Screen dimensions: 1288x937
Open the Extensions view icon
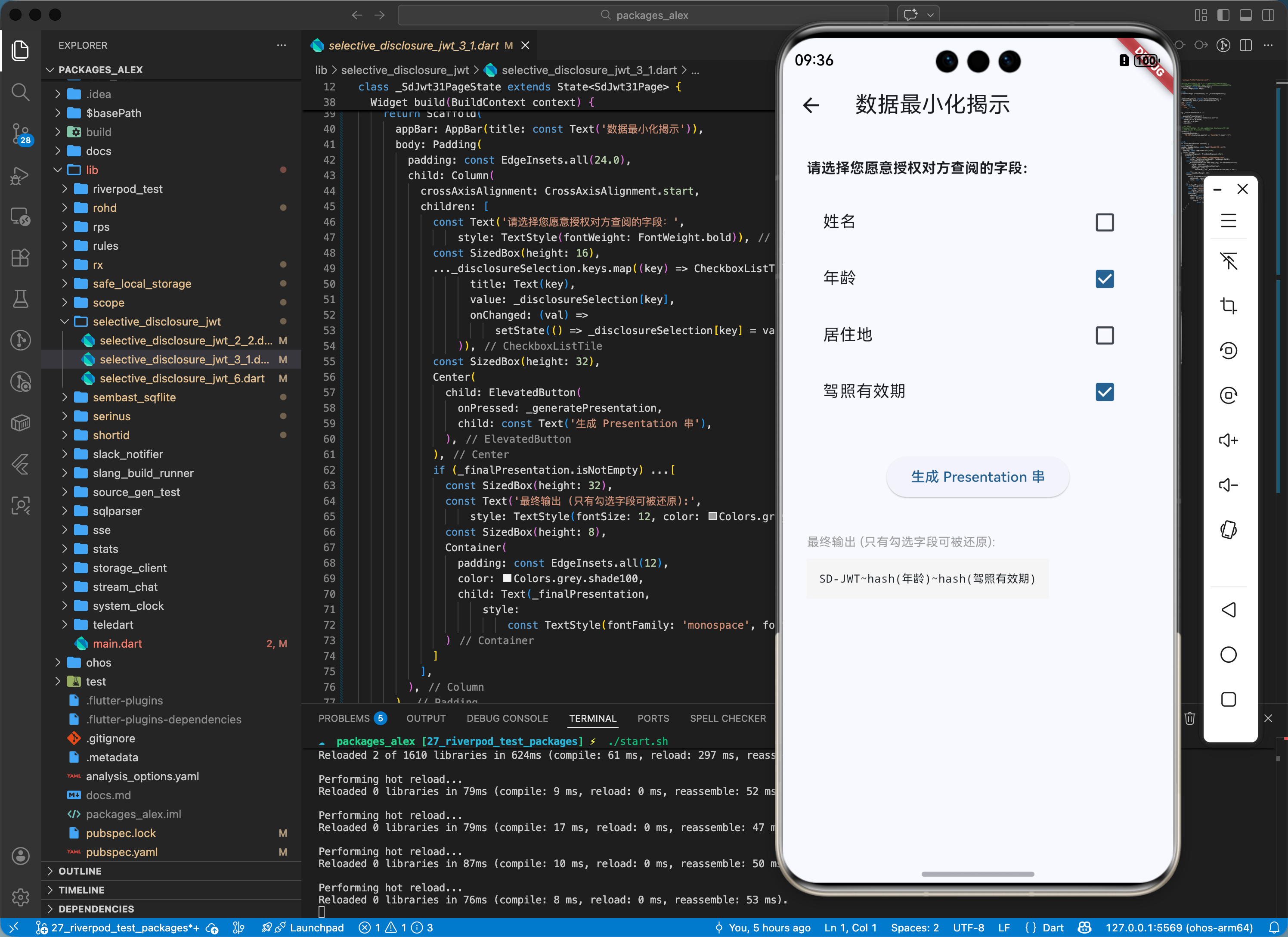[20, 258]
